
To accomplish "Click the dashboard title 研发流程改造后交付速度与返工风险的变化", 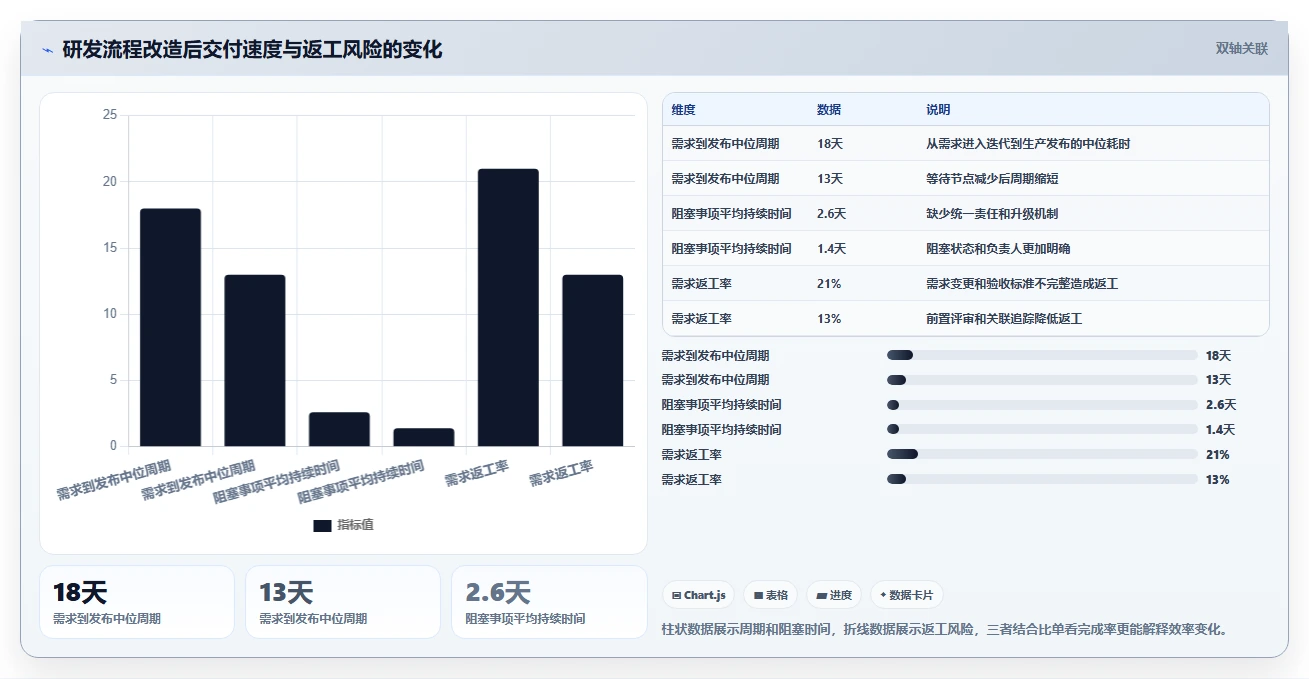I will click(x=252, y=50).
